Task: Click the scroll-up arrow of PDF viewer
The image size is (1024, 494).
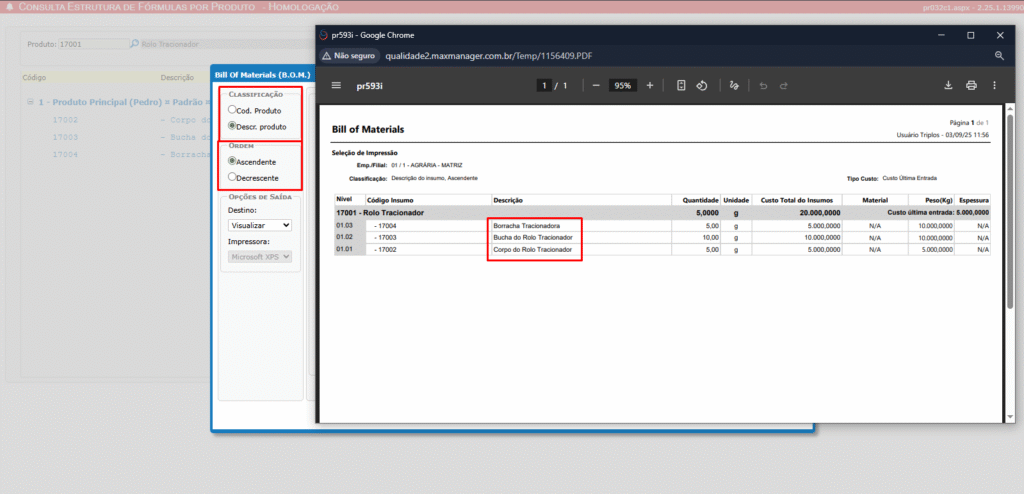Action: [1010, 110]
